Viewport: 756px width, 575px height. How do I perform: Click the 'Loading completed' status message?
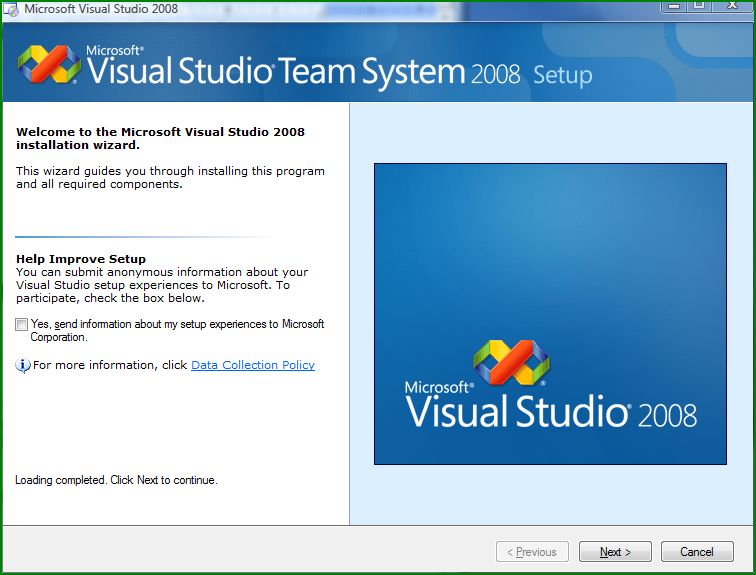[x=116, y=481]
